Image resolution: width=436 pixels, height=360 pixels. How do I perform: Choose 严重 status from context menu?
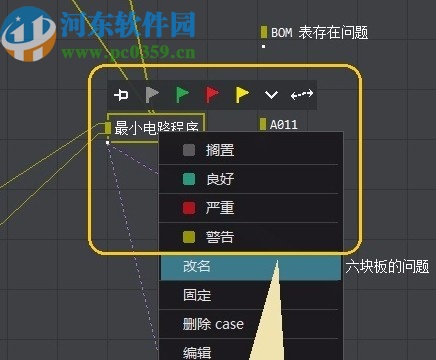251,208
